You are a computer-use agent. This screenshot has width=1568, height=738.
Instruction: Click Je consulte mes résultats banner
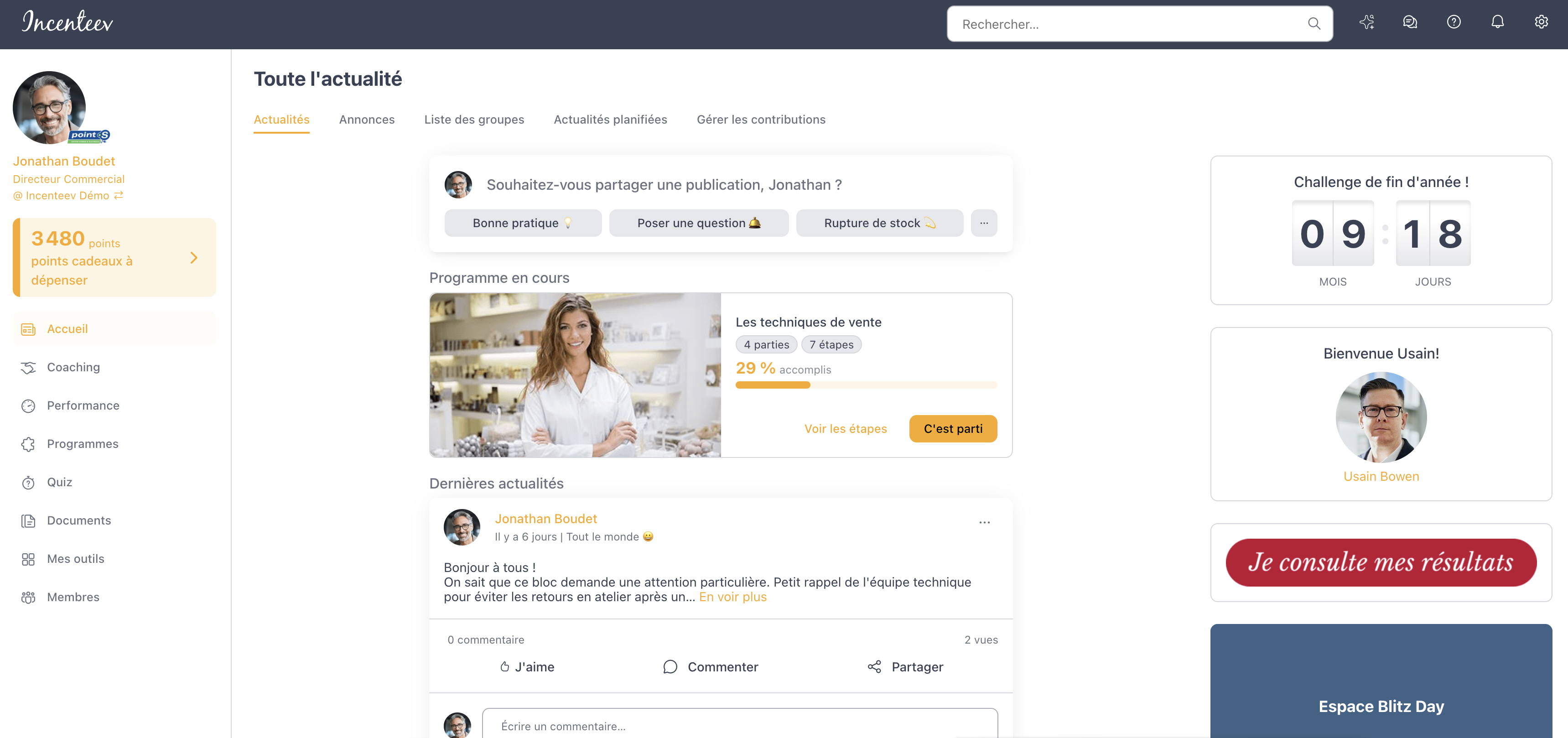[x=1381, y=563]
